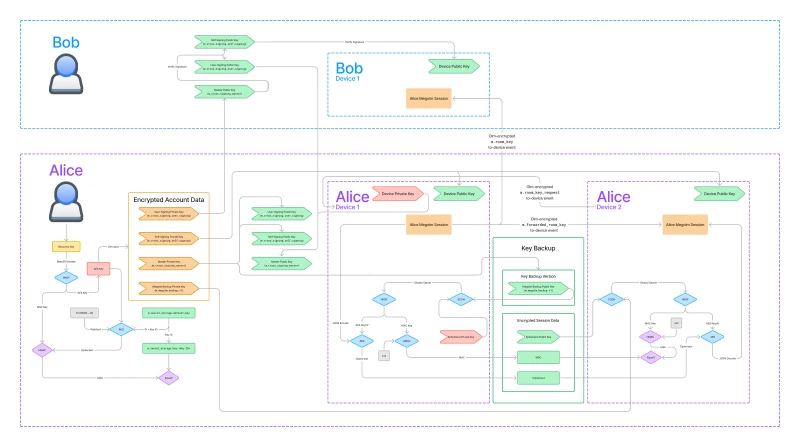Select Megolm session box in Alice Device 1
This screenshot has height=447, width=800.
[428, 226]
